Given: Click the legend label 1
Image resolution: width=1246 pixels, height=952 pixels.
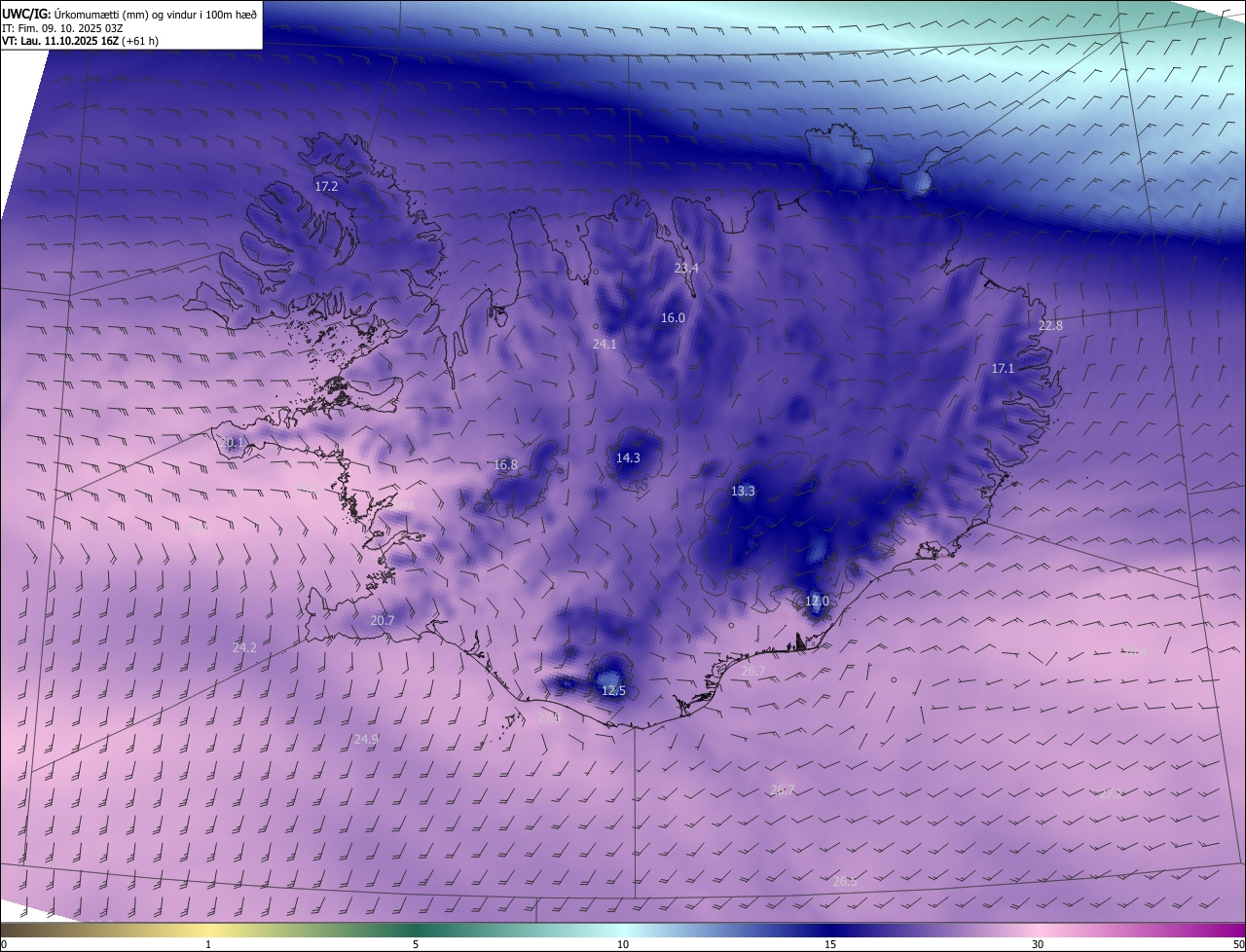Looking at the screenshot, I should pos(208,944).
